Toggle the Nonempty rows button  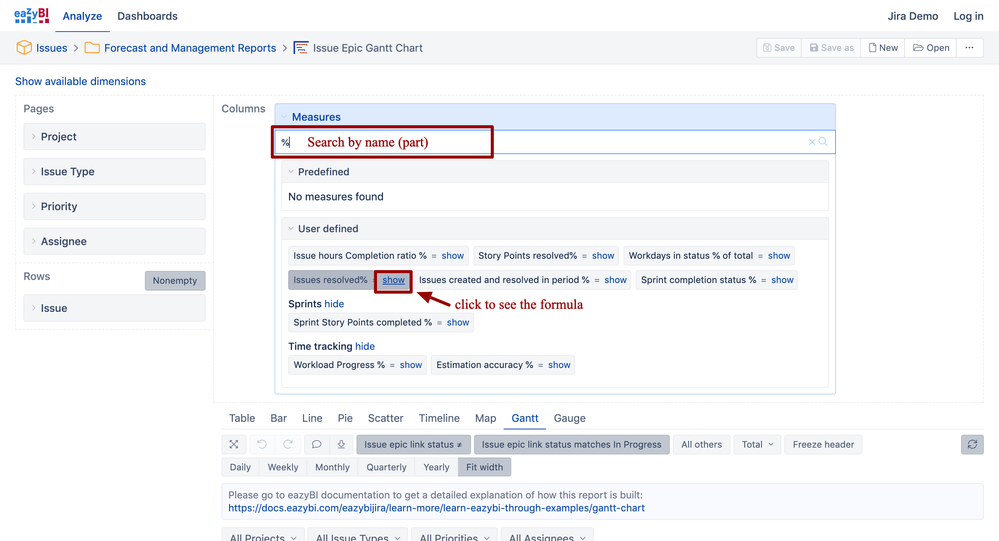point(175,280)
